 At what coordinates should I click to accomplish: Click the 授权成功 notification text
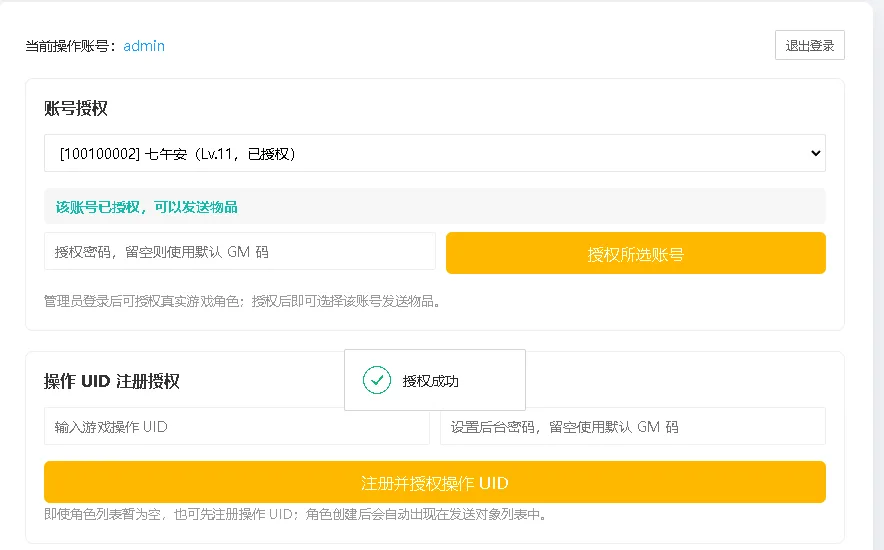pos(430,382)
